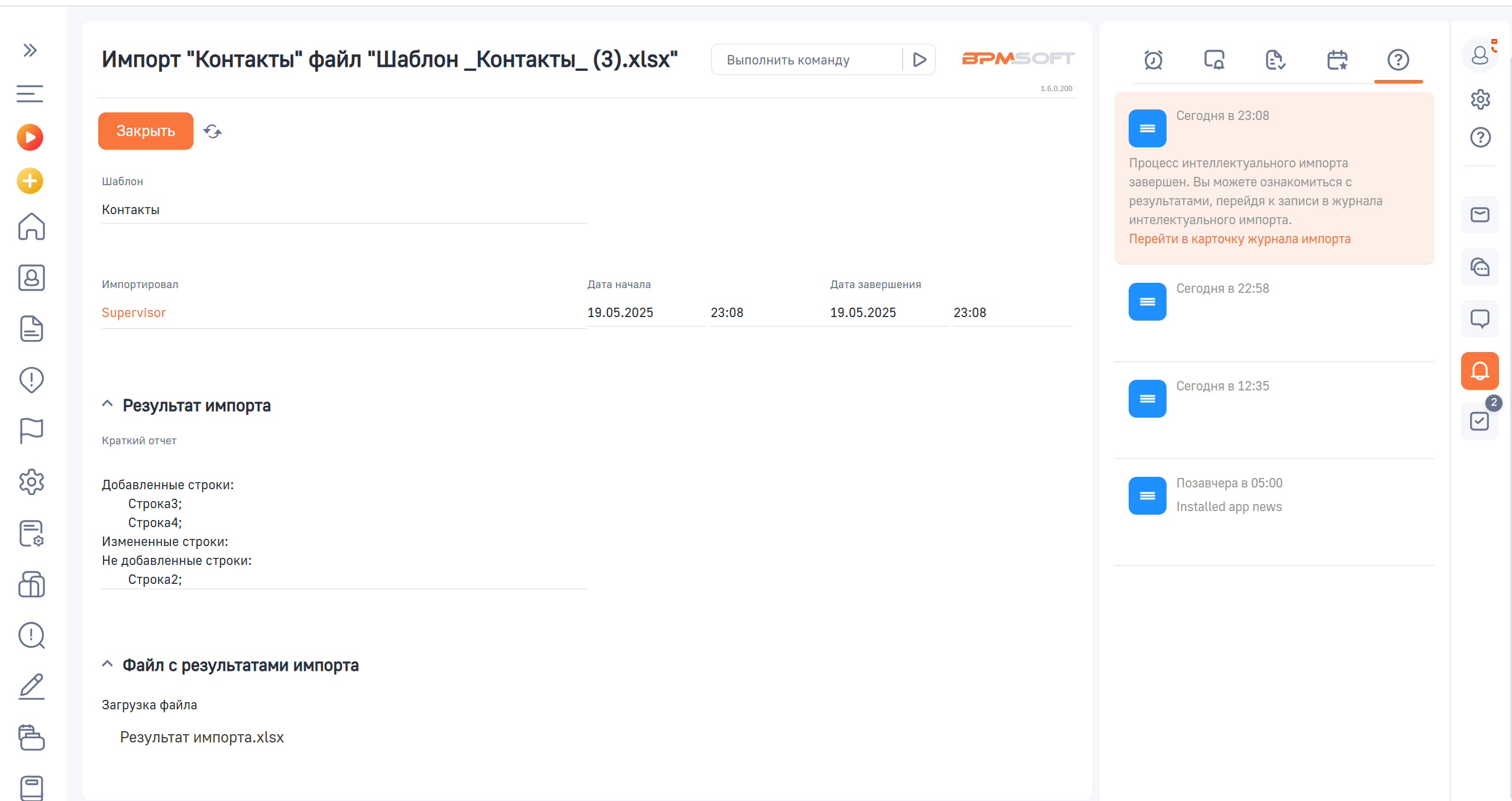1512x801 pixels.
Task: Open the Supervisor user link
Action: pyautogui.click(x=134, y=312)
